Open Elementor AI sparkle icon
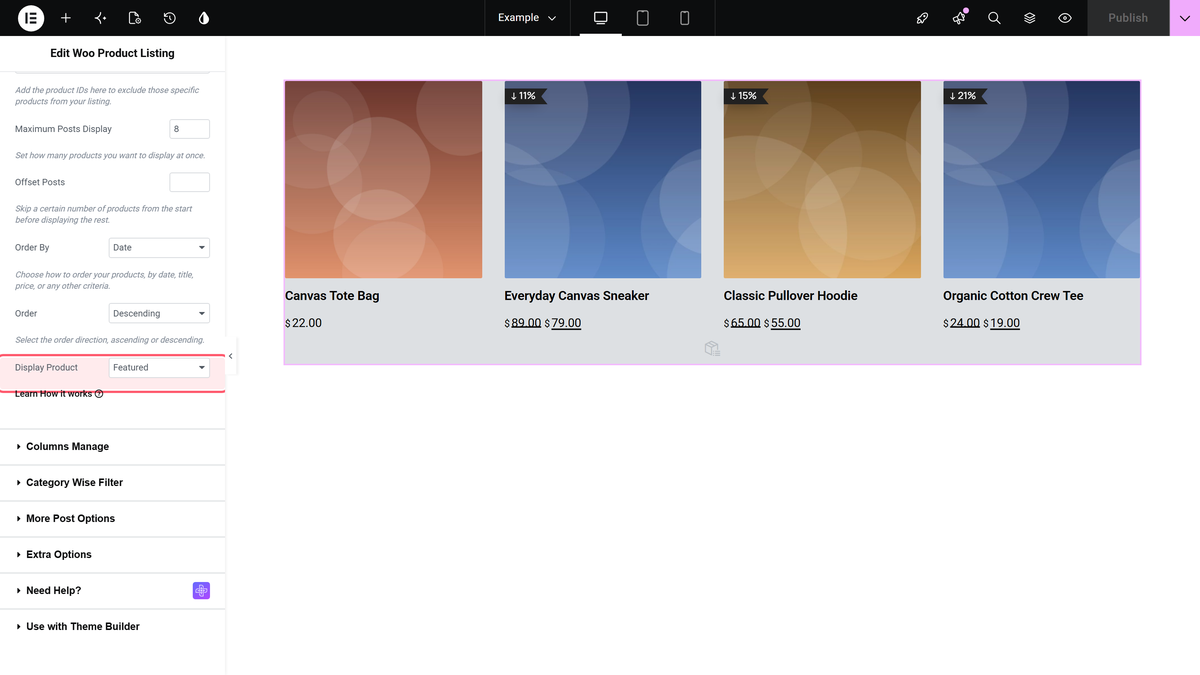 coord(100,18)
